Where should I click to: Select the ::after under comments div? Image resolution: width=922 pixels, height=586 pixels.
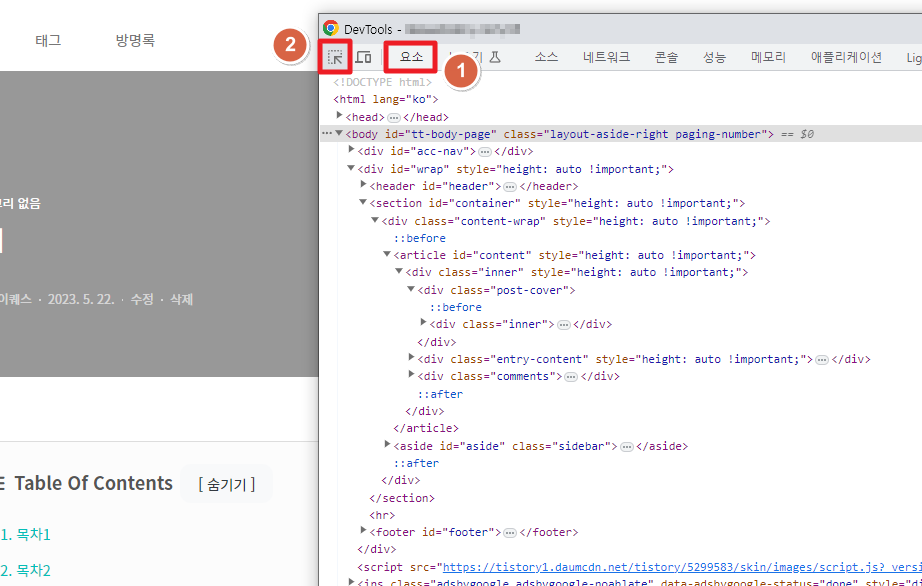[x=440, y=394]
